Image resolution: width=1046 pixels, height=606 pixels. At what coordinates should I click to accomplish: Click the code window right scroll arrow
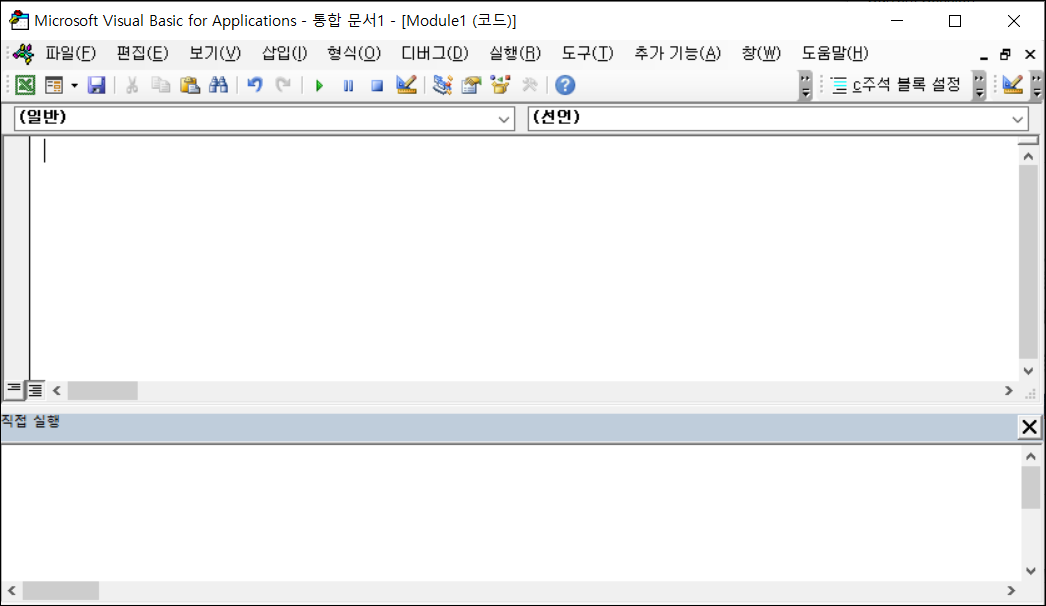tap(1009, 390)
